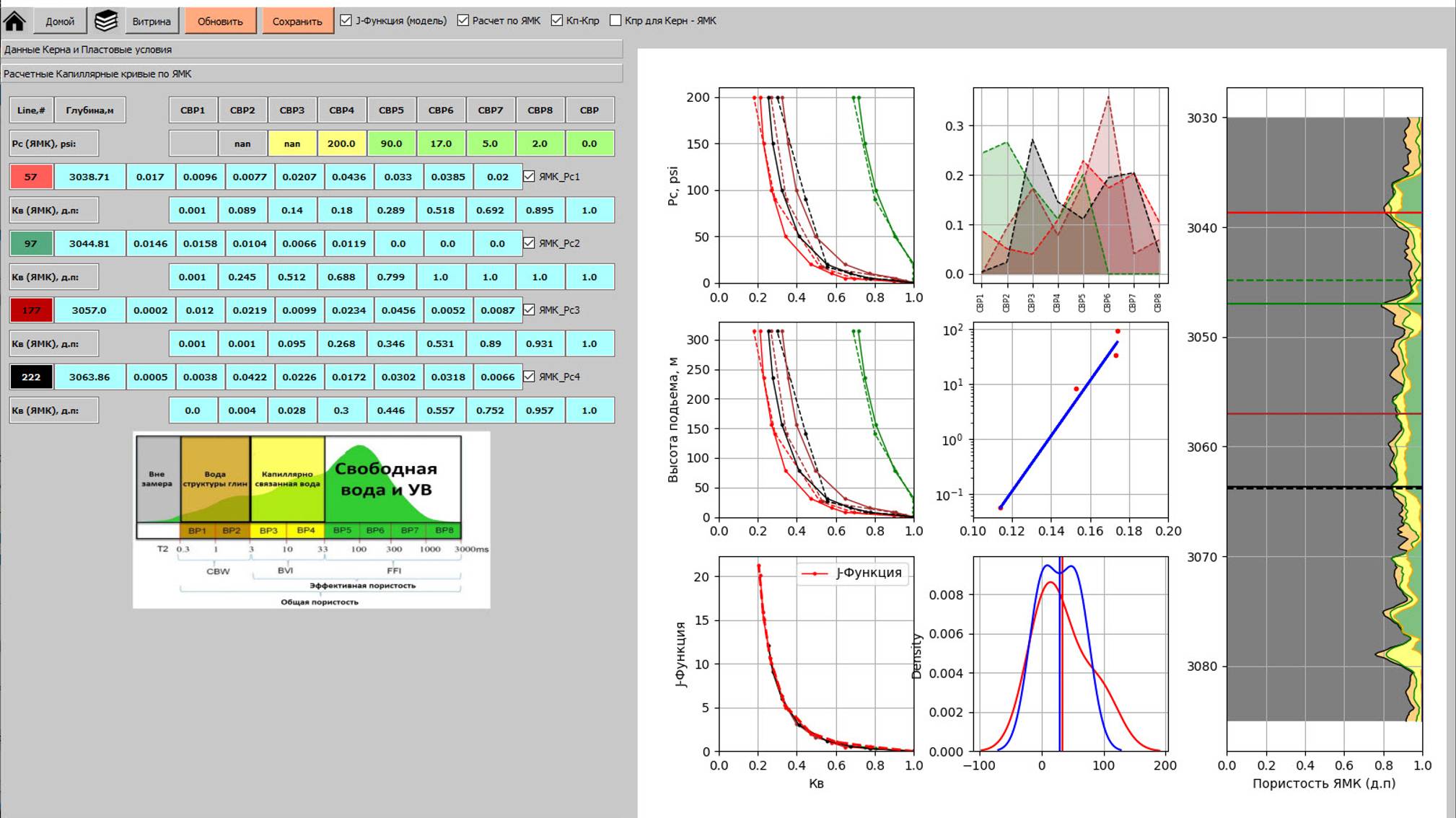Viewport: 1456px width, 818px height.
Task: Open the Домой button
Action: click(60, 21)
